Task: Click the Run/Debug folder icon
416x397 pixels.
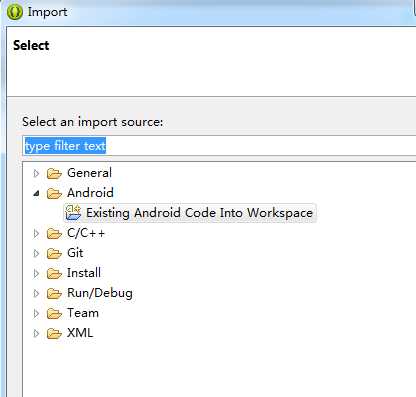Action: coord(54,293)
